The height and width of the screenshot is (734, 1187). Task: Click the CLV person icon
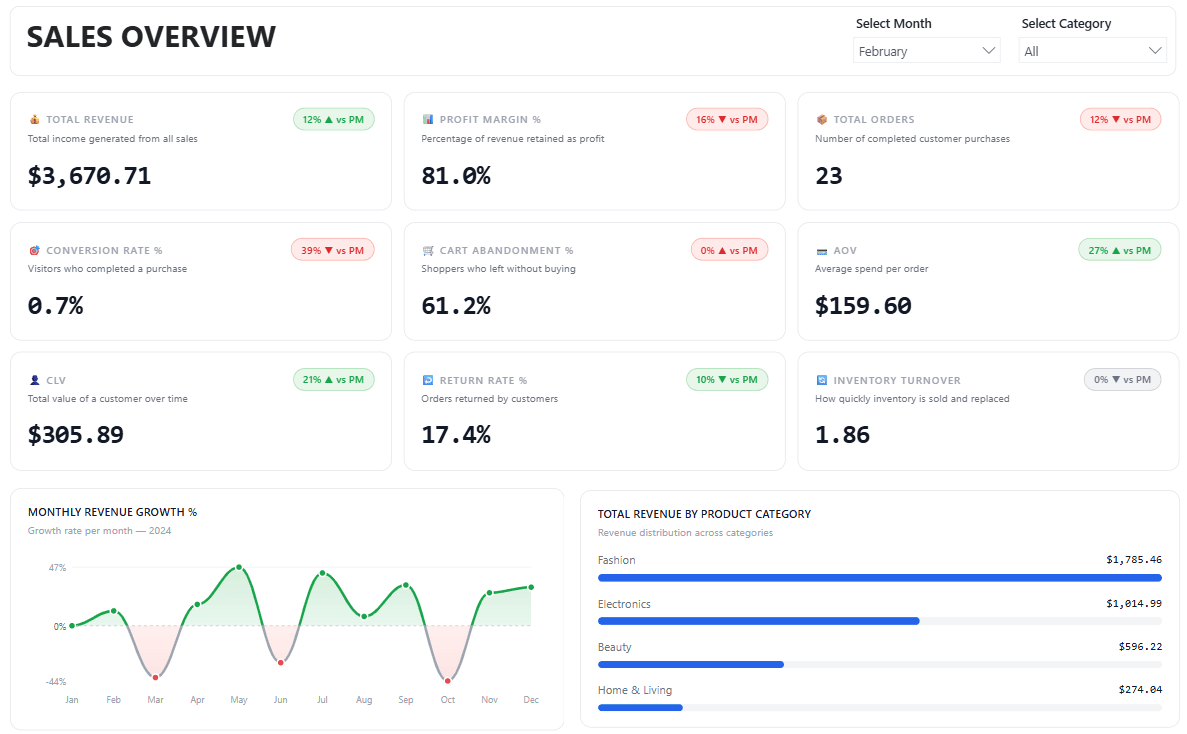coord(34,381)
